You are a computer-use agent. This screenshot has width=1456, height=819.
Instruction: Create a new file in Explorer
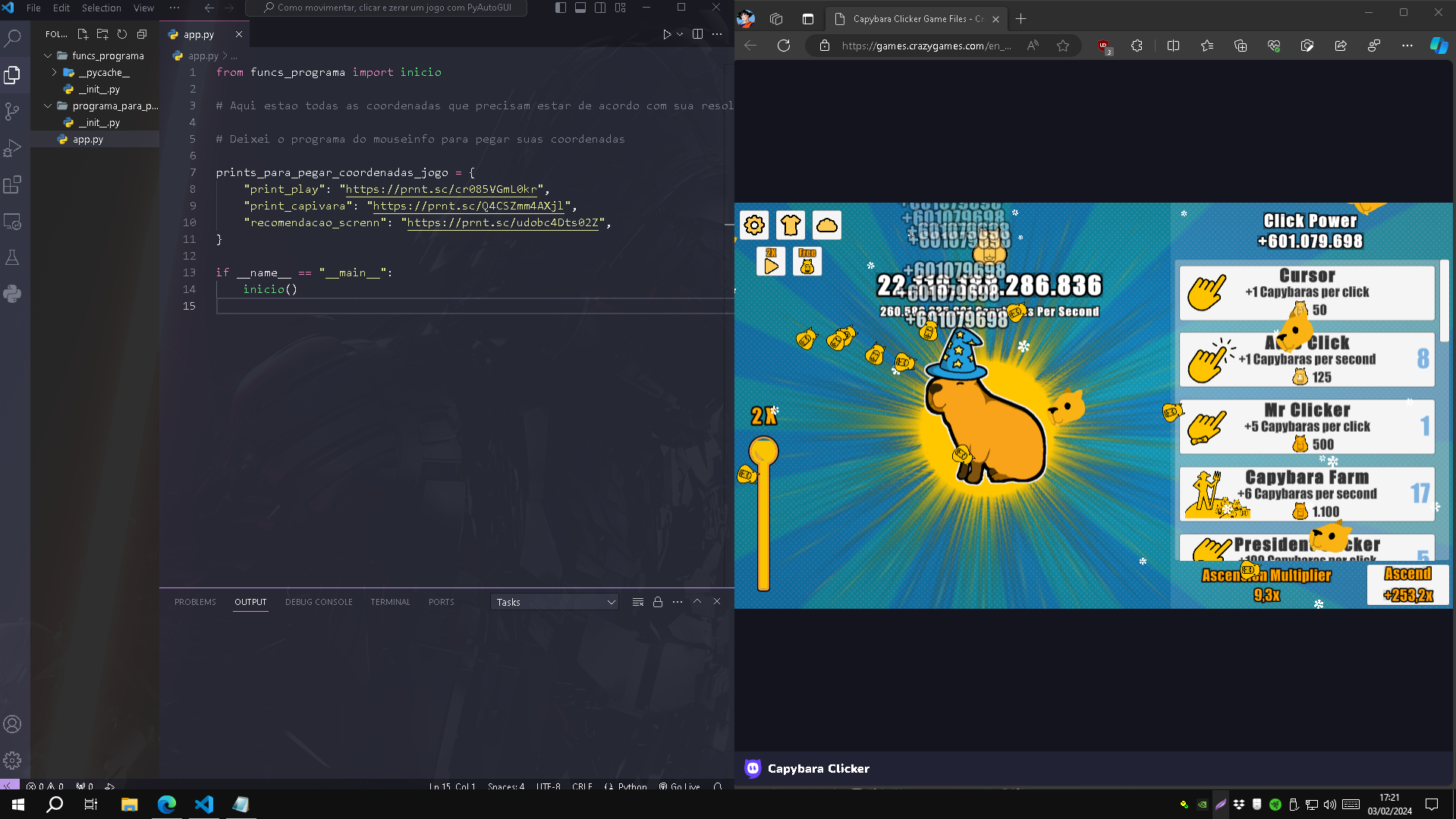point(83,34)
